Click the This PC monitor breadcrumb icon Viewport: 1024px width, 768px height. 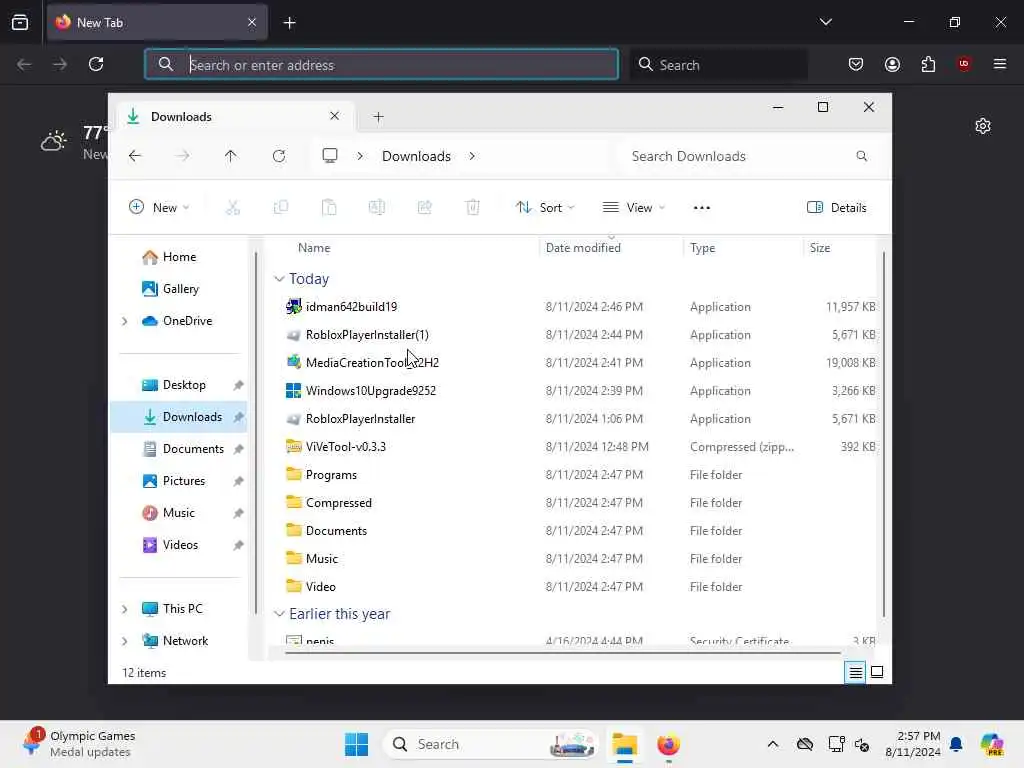330,155
